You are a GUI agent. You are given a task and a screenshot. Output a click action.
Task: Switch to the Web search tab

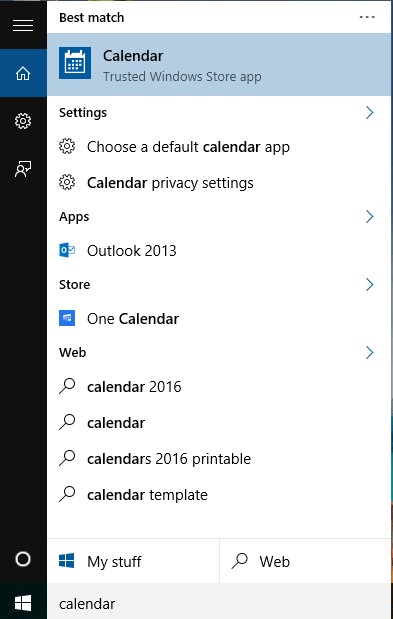point(305,561)
